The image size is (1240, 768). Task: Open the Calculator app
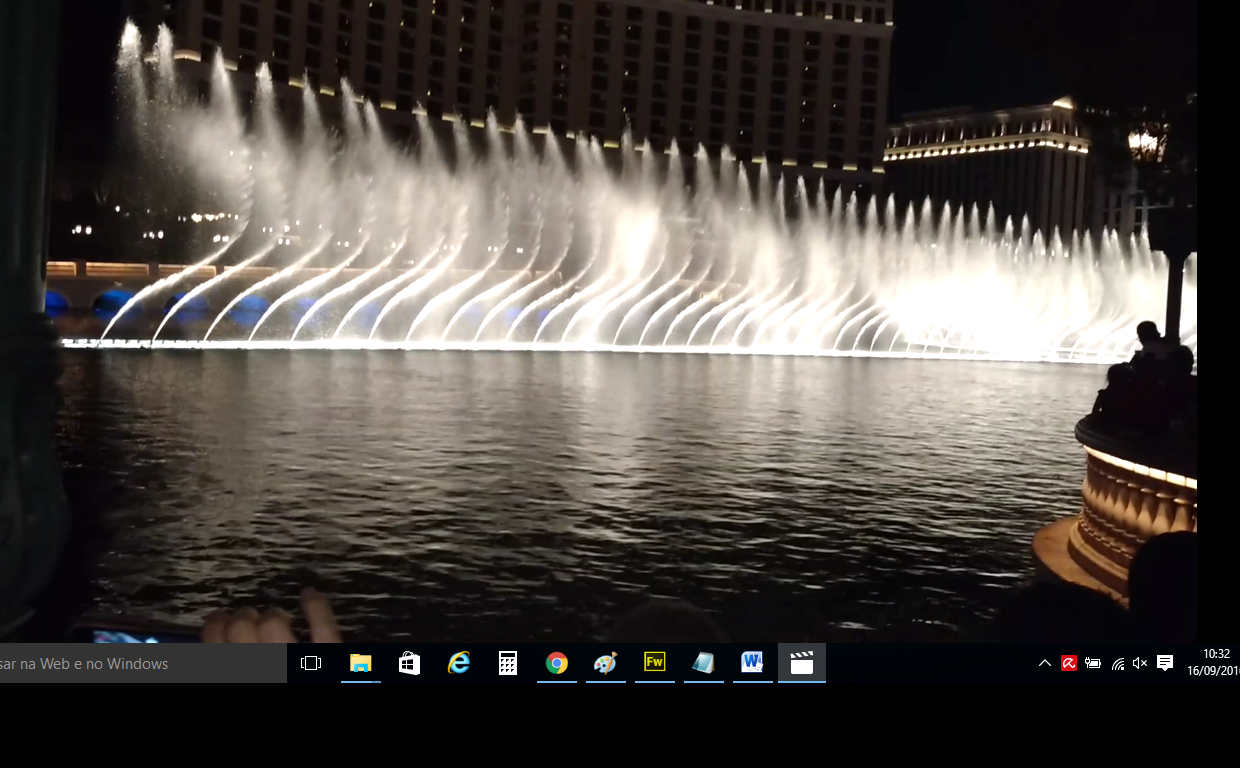coord(507,663)
